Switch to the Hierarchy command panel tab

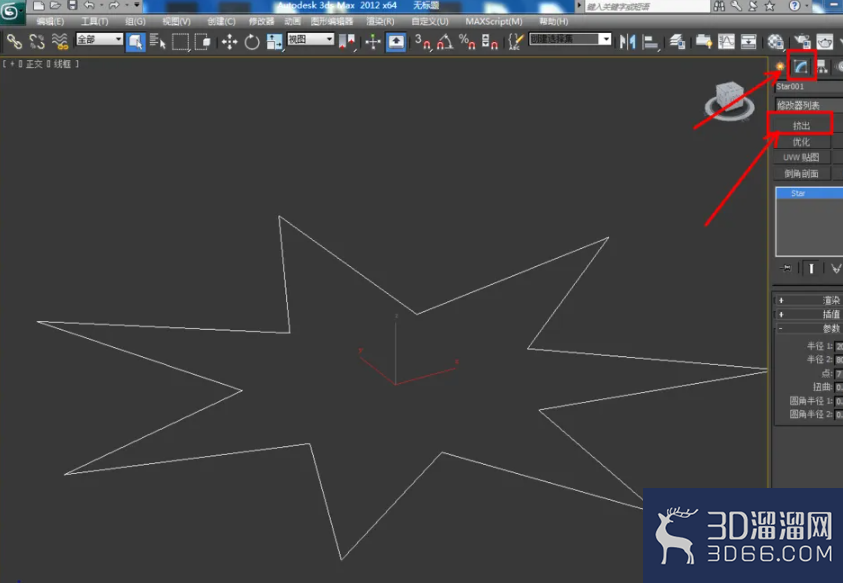[x=821, y=67]
